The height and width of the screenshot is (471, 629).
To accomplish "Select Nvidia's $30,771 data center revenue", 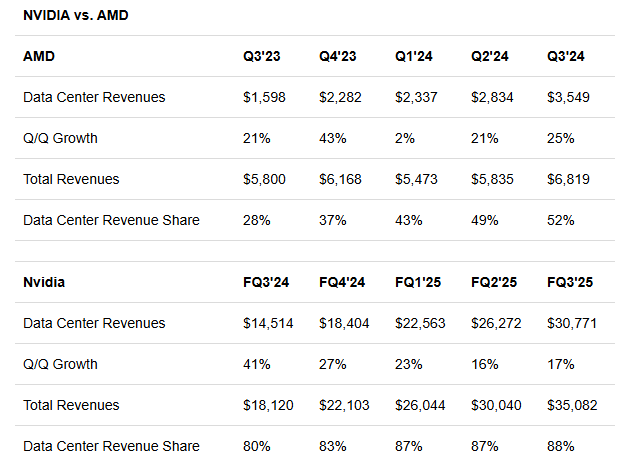I will [571, 323].
